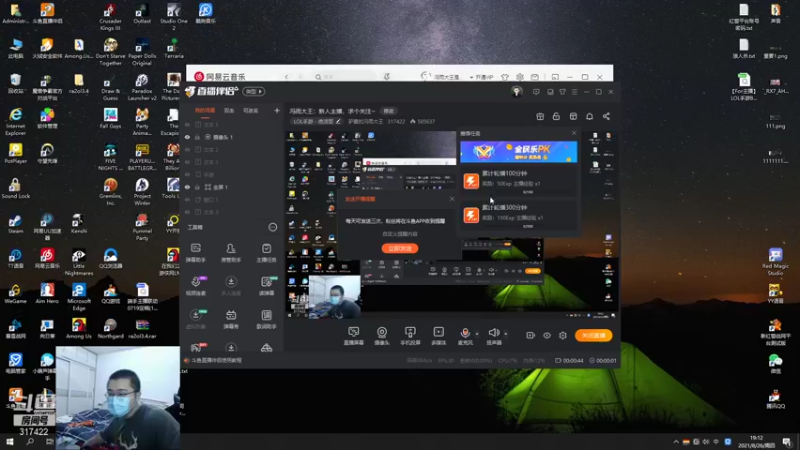Add a new scene with plus button

pyautogui.click(x=277, y=110)
